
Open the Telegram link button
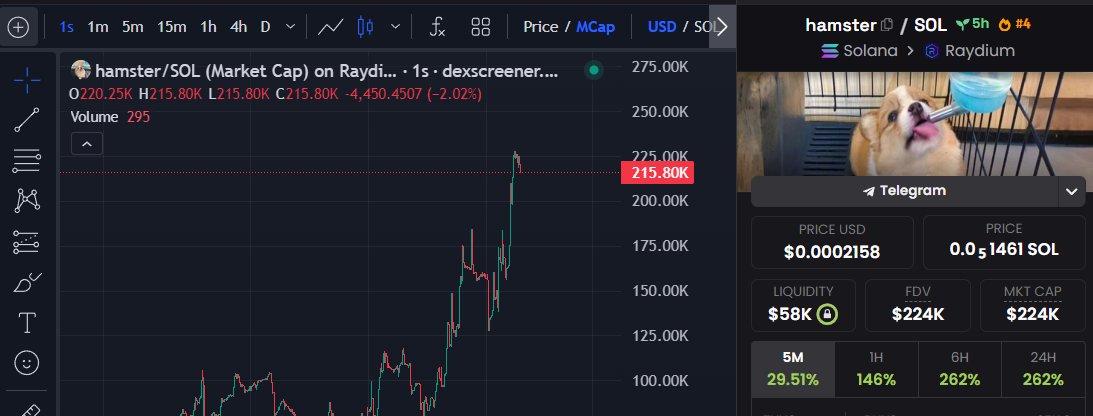904,191
